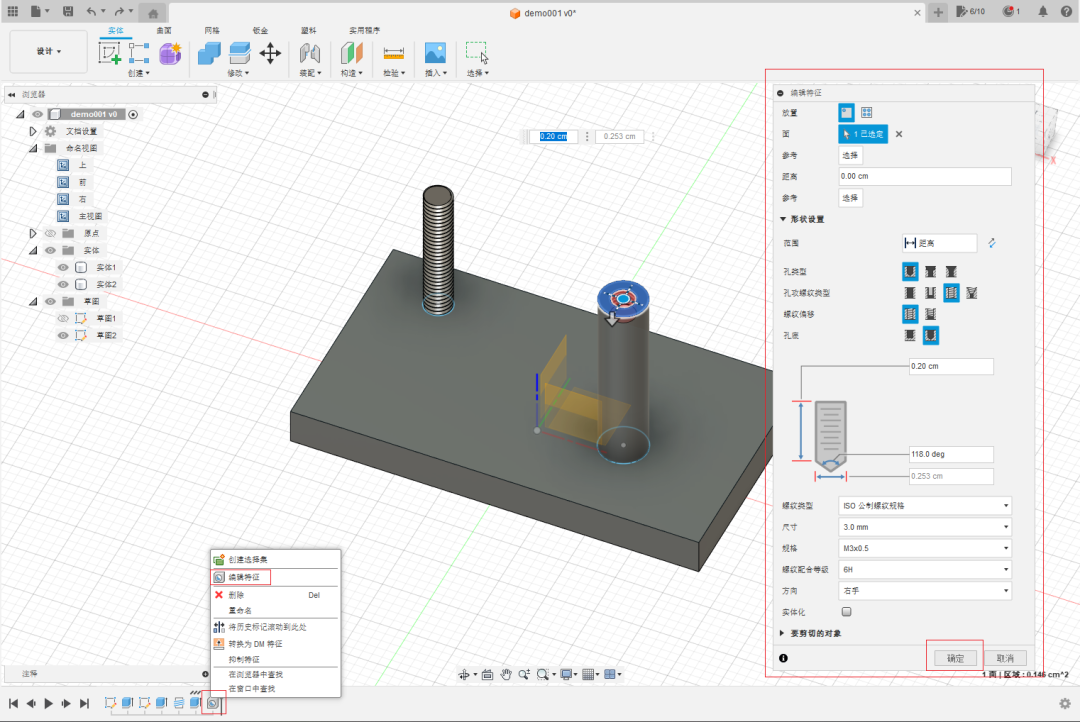Open the 设计 workspace dropdown
Image resolution: width=1080 pixels, height=722 pixels.
point(48,52)
